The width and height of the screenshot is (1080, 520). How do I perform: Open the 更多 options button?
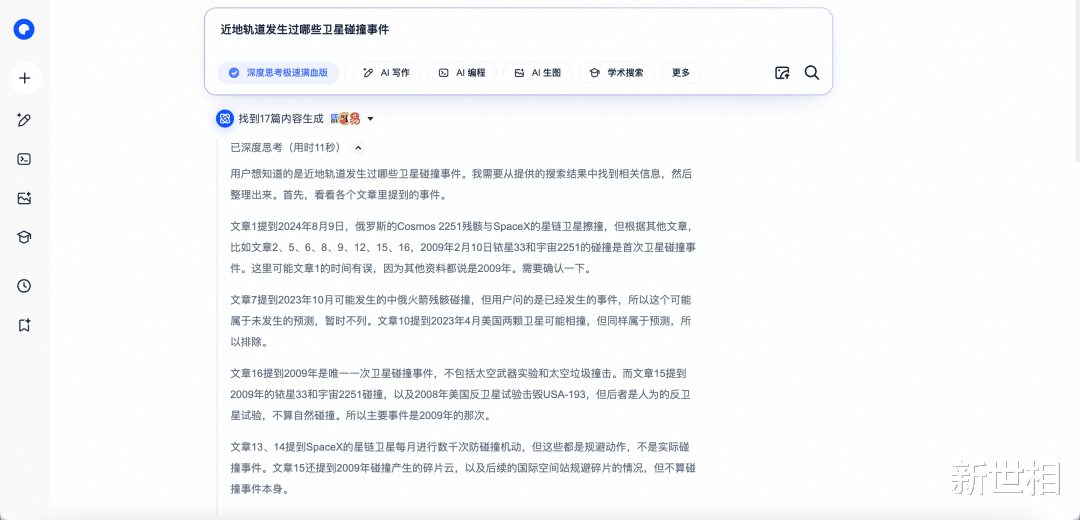pos(681,72)
